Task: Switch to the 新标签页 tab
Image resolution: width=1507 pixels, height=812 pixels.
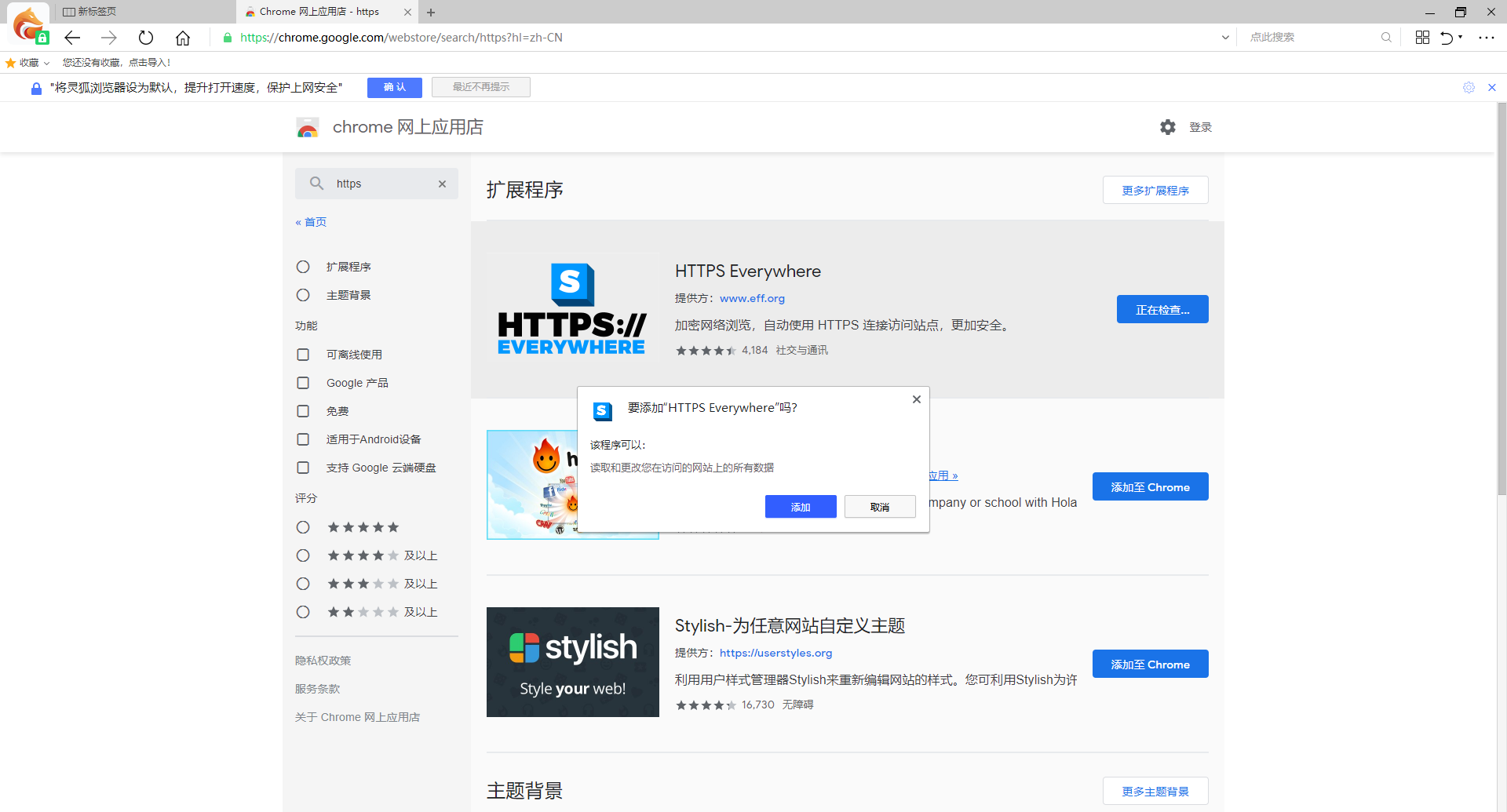Action: (x=145, y=12)
